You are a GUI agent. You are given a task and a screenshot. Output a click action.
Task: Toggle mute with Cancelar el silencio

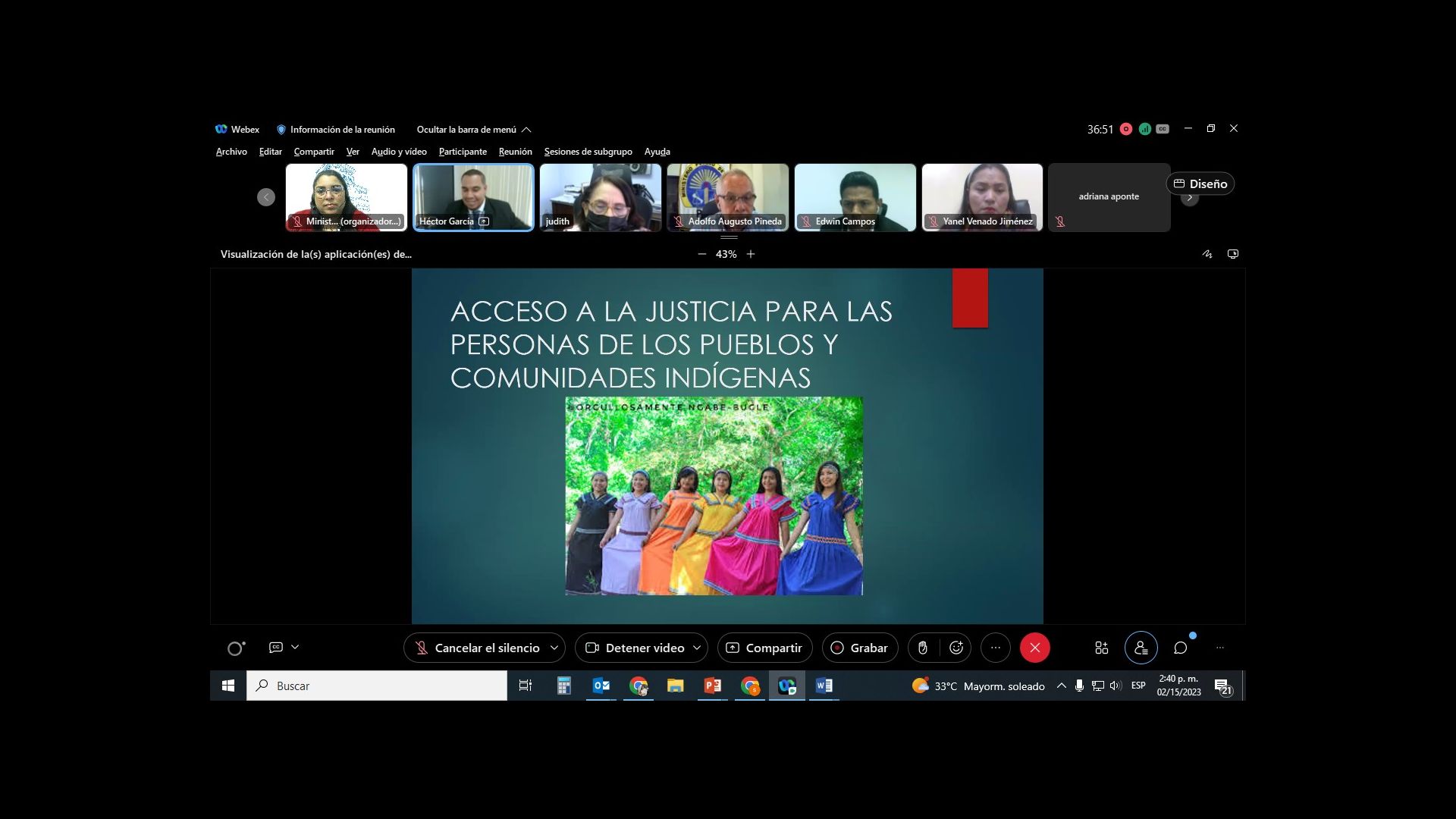click(x=476, y=648)
